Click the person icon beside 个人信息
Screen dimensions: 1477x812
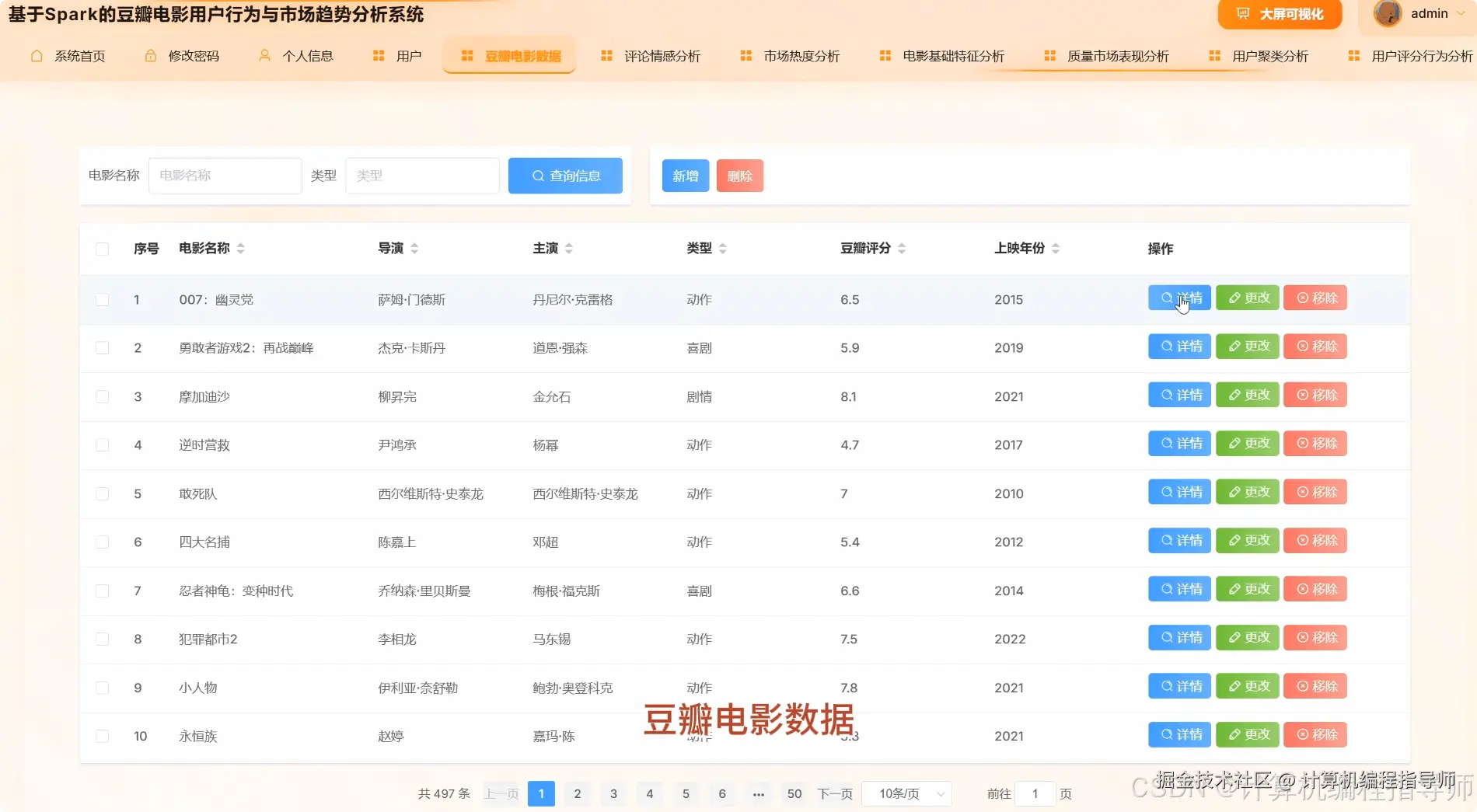(x=263, y=55)
